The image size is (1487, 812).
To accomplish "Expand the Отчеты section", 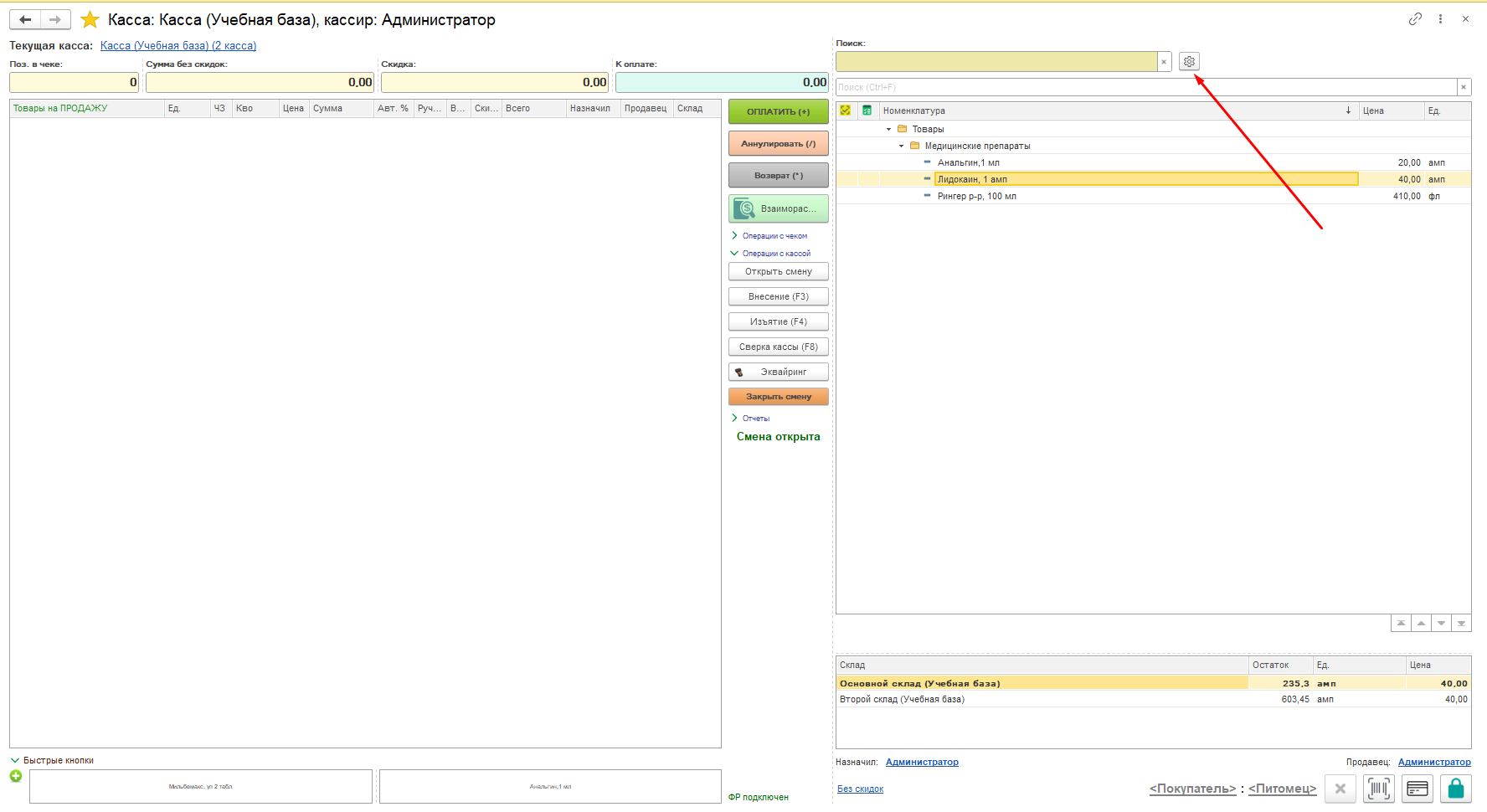I will [x=735, y=418].
